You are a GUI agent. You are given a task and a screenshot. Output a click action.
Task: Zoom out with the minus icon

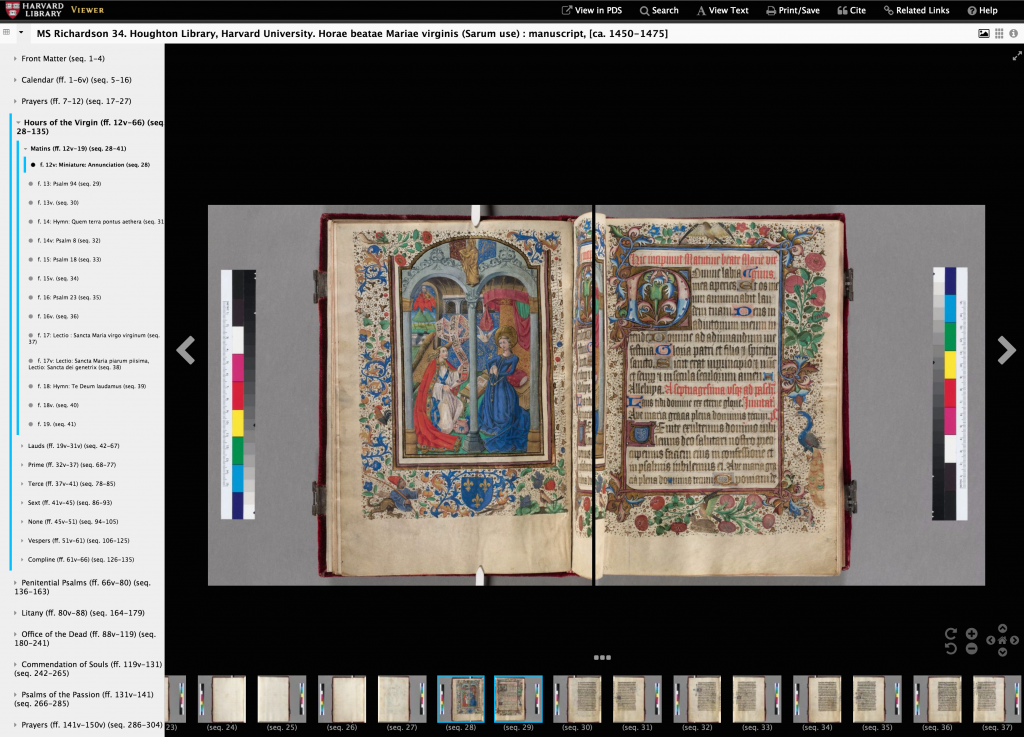pos(972,648)
